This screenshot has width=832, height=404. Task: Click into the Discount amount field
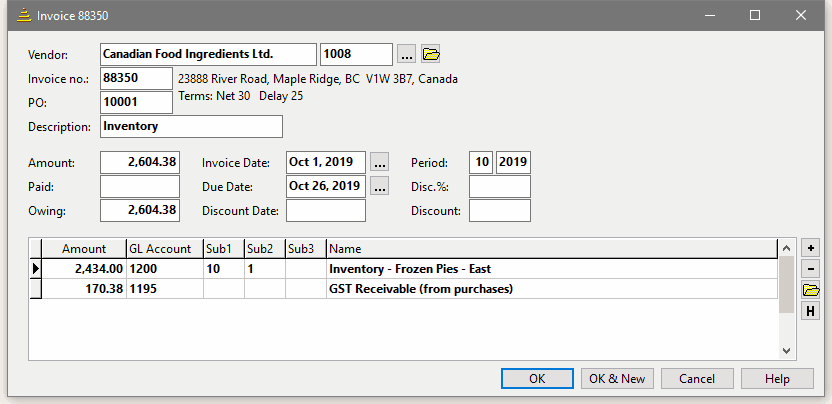[500, 210]
